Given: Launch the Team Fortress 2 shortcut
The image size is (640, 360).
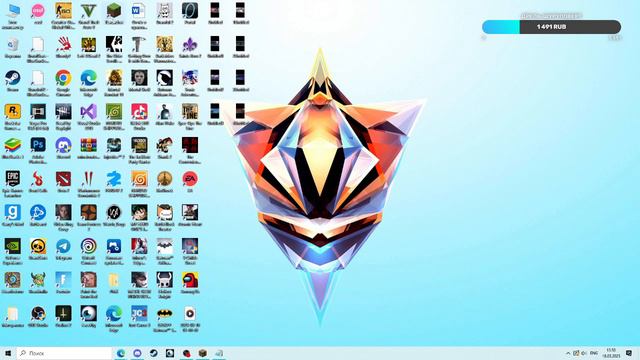Looking at the screenshot, I should click(x=89, y=213).
